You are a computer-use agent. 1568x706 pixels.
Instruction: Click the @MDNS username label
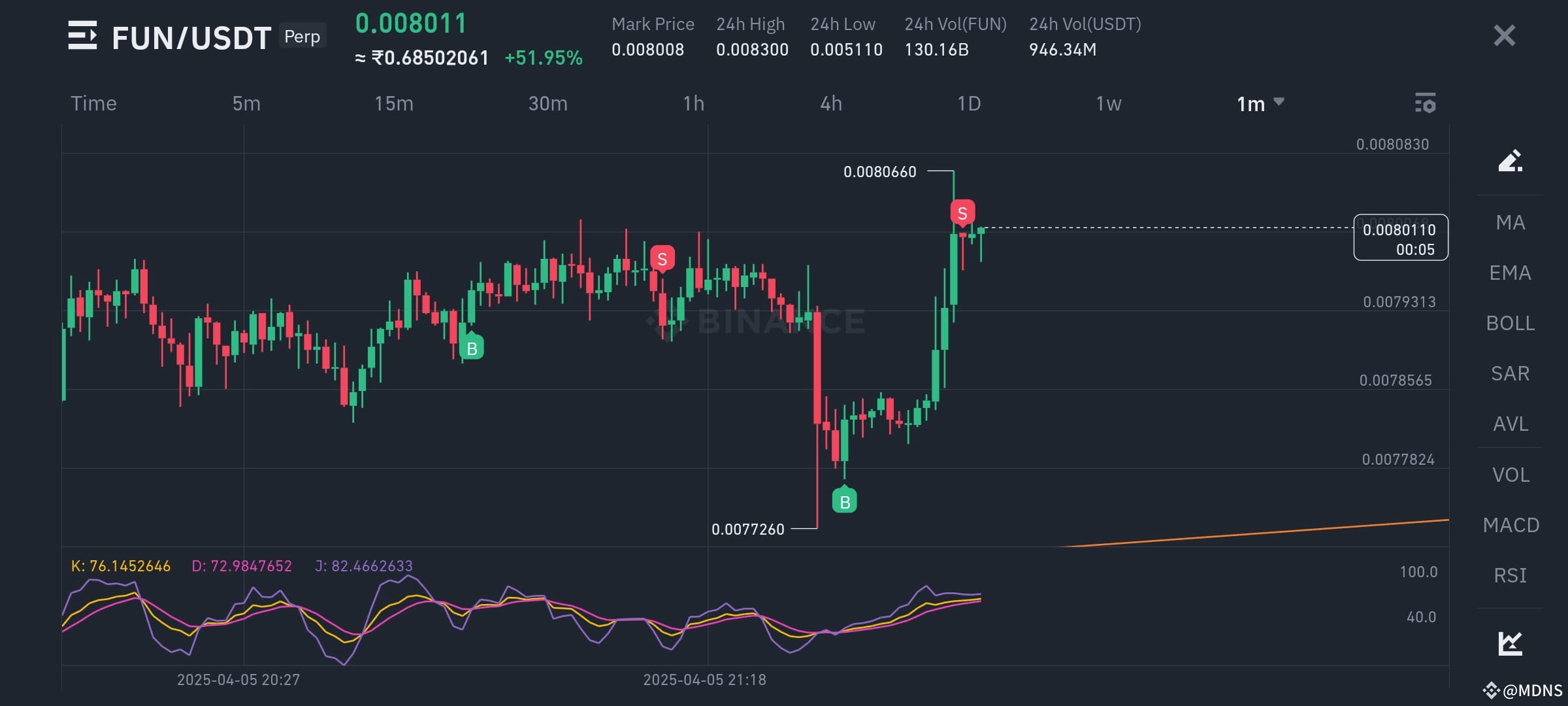1532,690
